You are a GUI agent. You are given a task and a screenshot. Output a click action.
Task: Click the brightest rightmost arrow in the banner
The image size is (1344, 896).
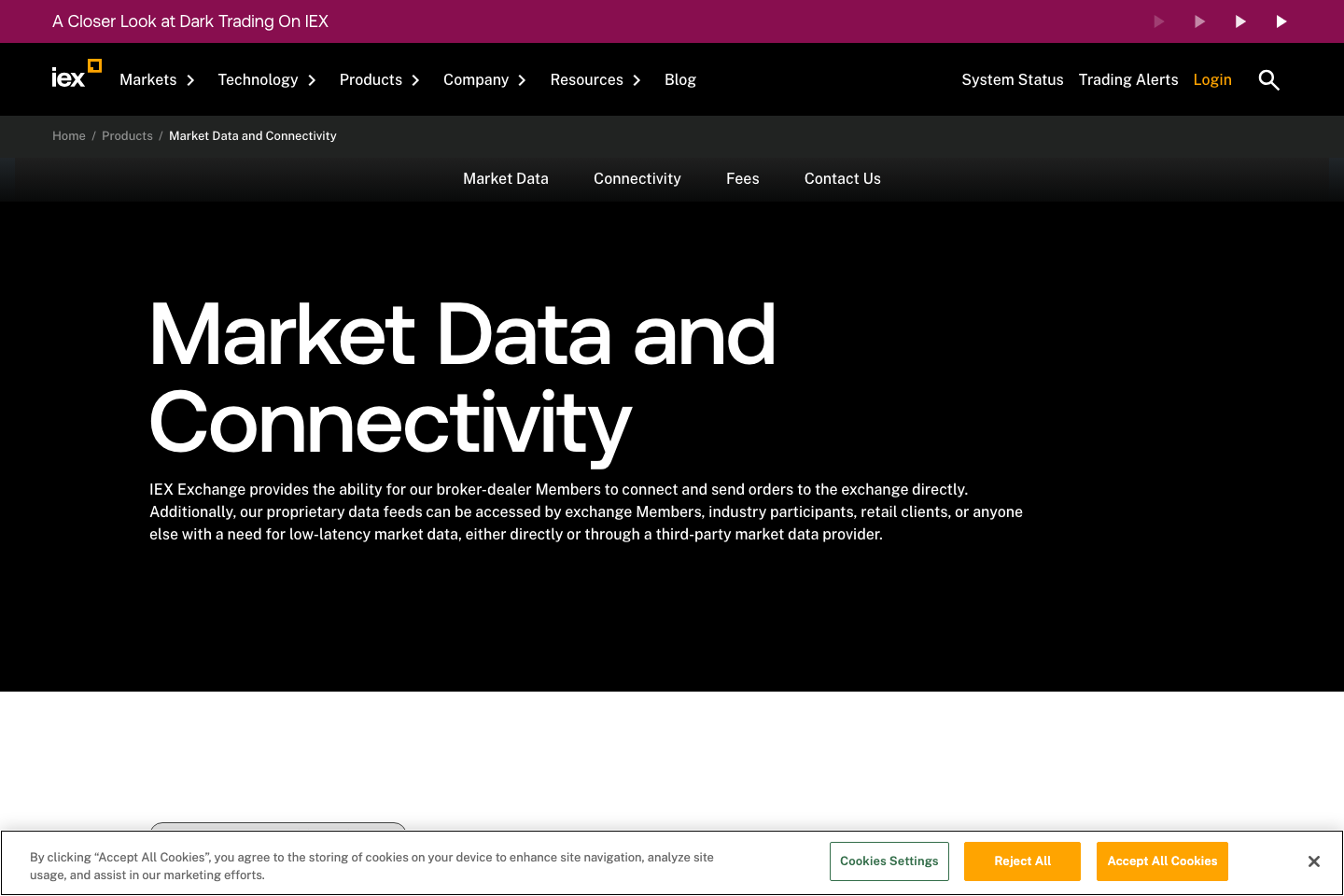1281,21
